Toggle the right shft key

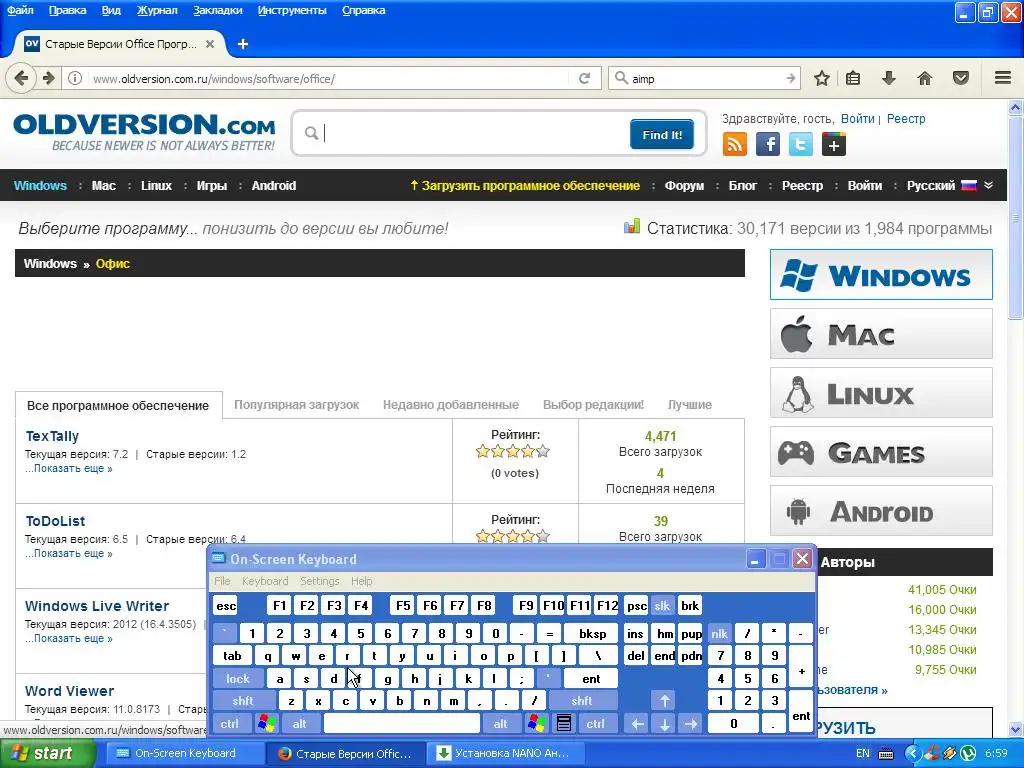pyautogui.click(x=582, y=701)
